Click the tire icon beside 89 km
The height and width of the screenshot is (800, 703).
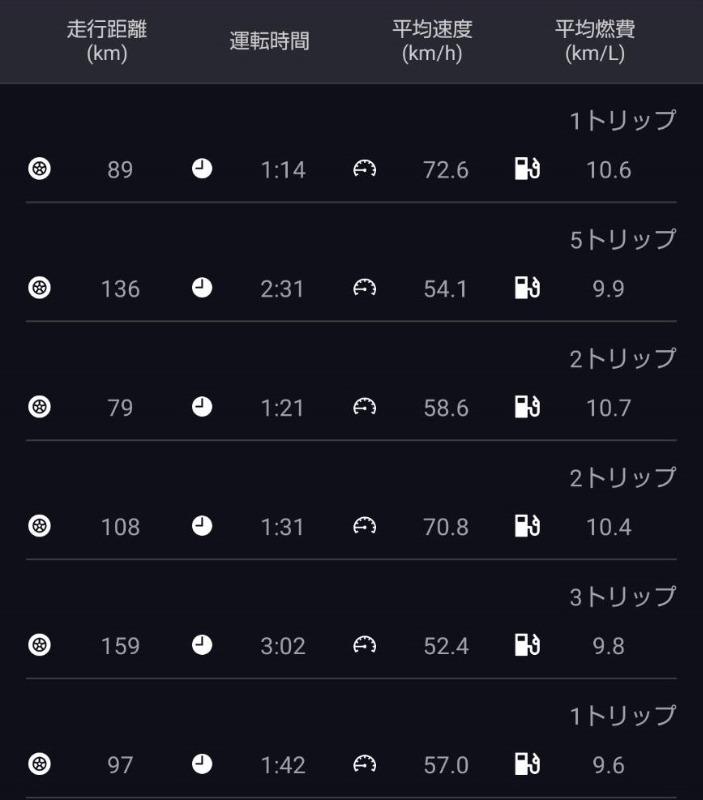(39, 169)
